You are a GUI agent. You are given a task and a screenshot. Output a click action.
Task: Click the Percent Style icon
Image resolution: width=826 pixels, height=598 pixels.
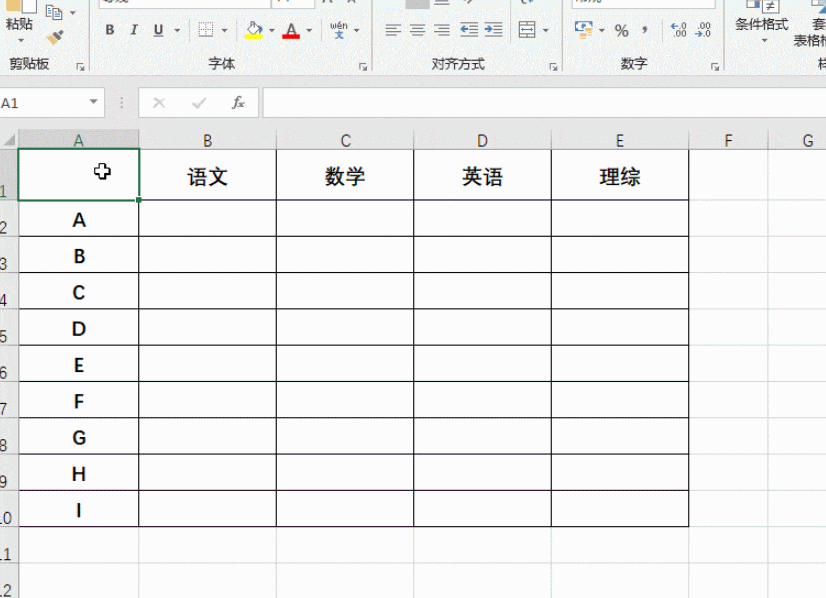[622, 31]
